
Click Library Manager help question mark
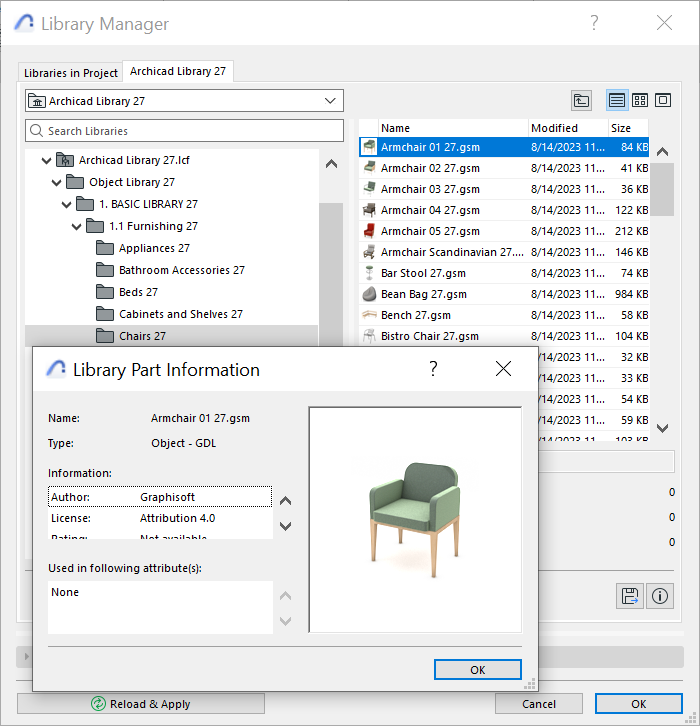click(594, 23)
